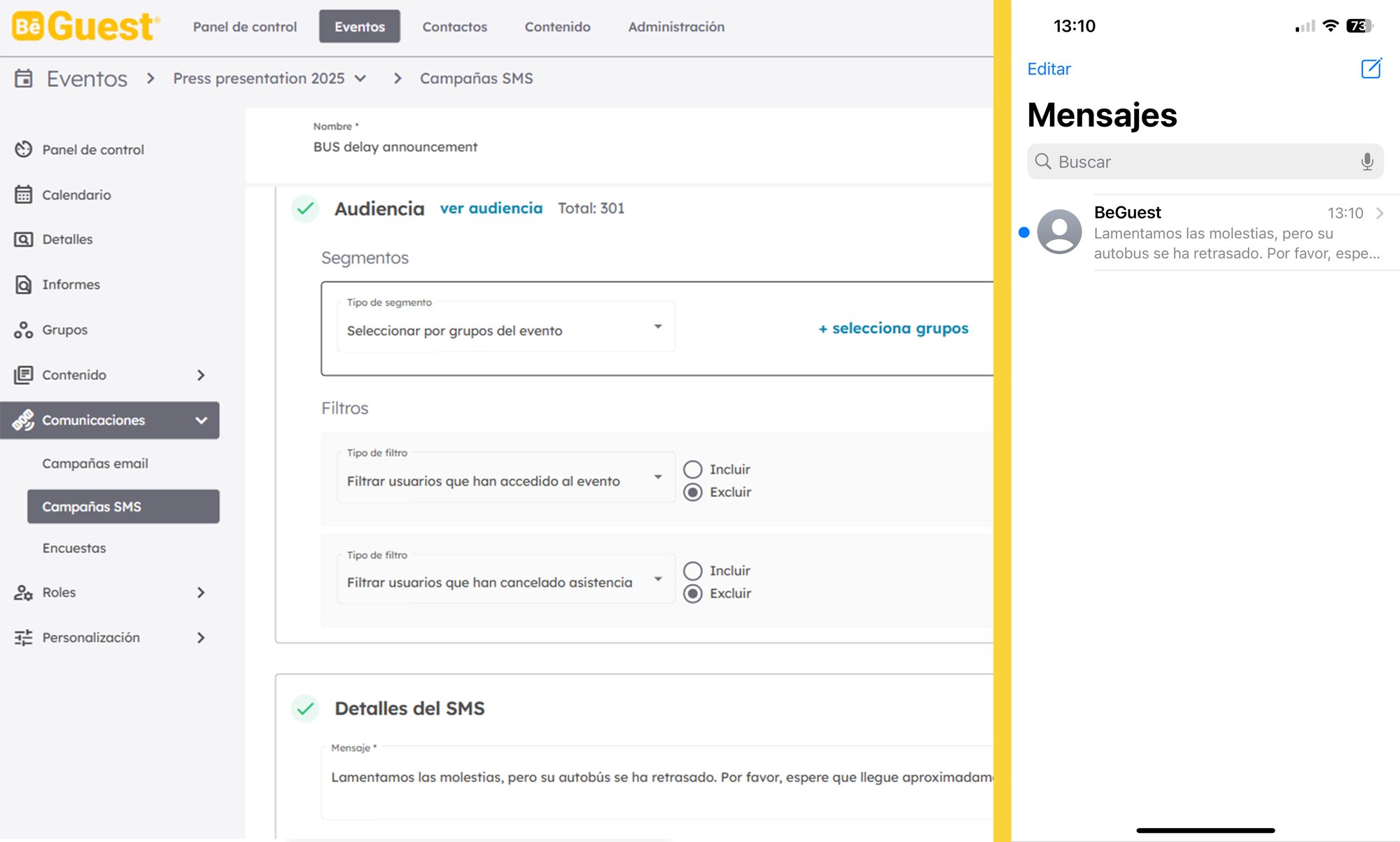Go to Campañas SMS in sidebar

(x=123, y=506)
